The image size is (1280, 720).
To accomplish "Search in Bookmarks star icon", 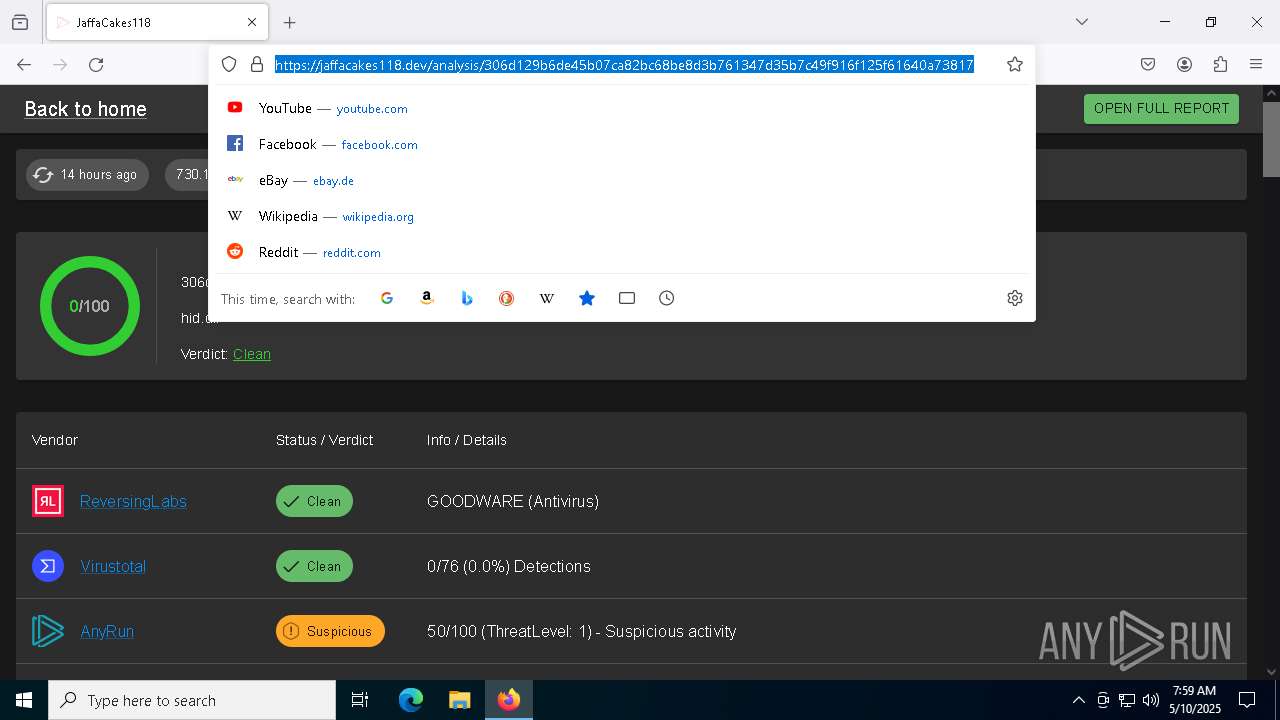I will (587, 298).
